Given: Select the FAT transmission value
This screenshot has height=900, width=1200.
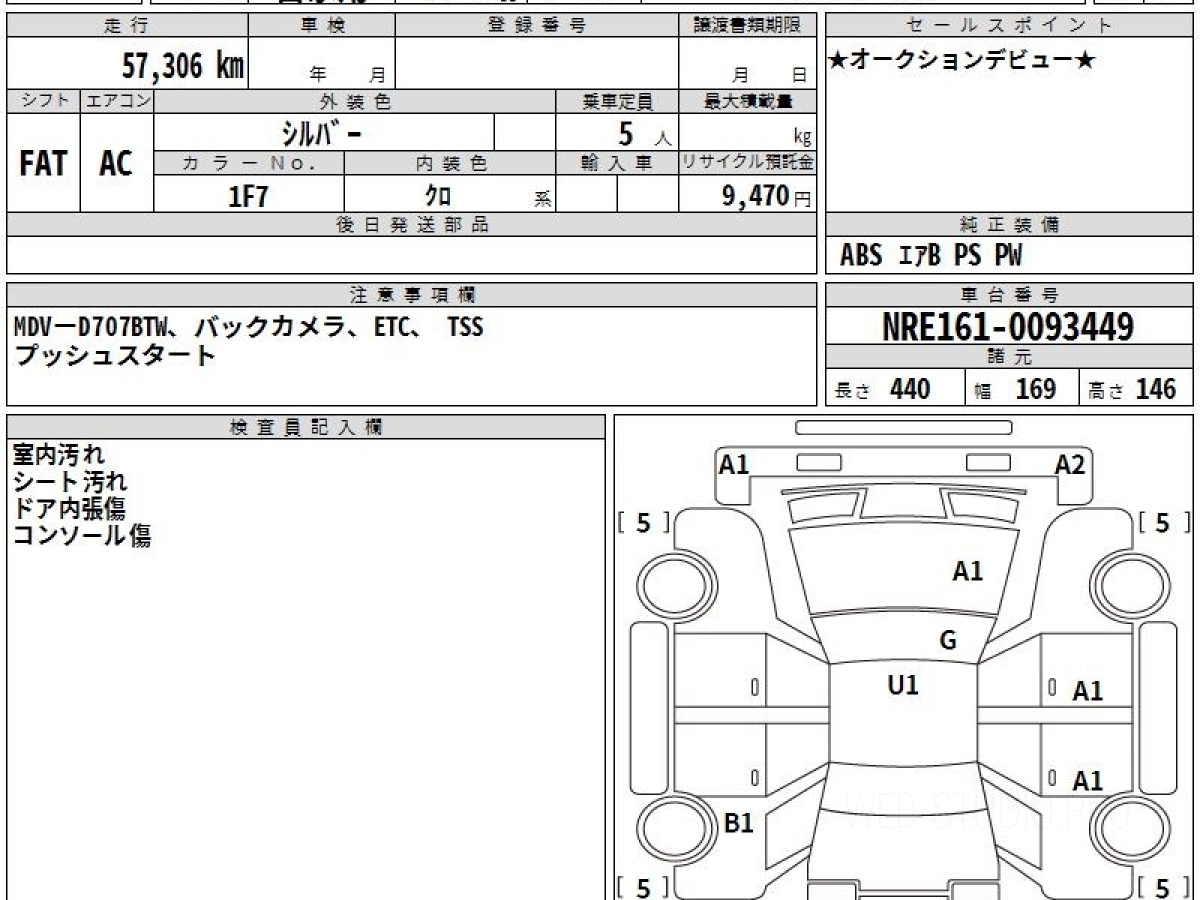Looking at the screenshot, I should (43, 164).
